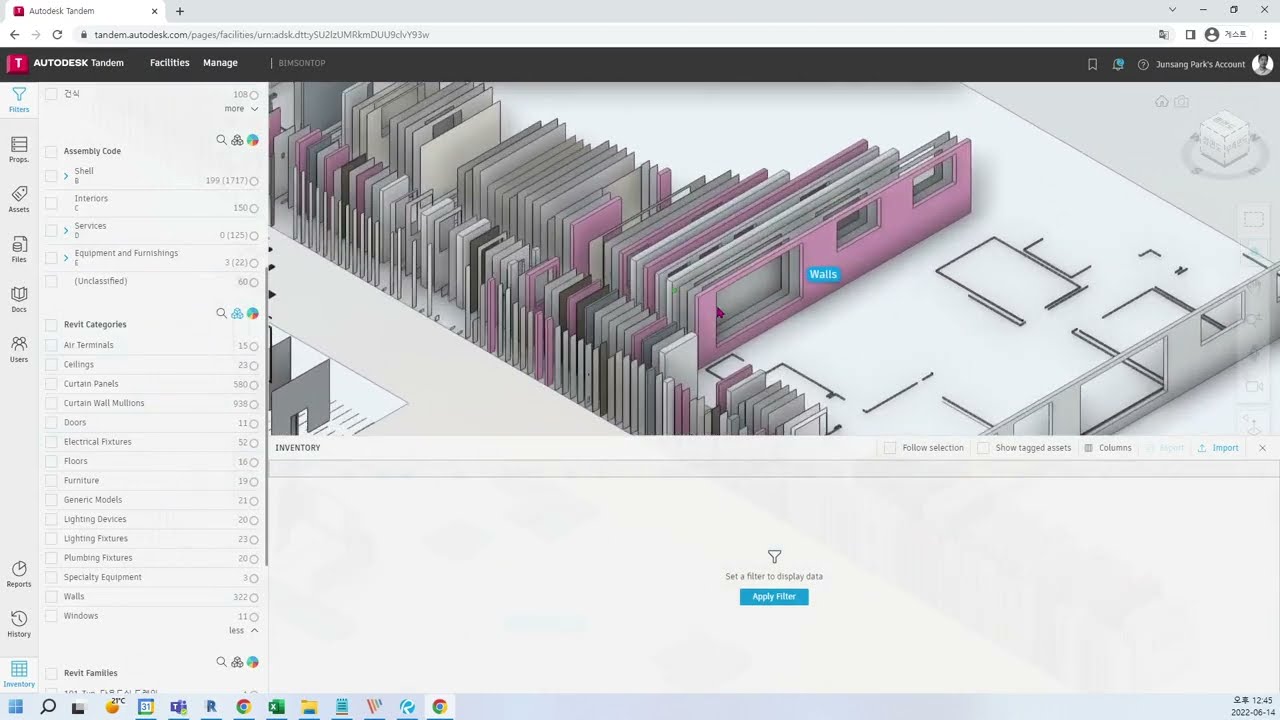The image size is (1280, 720).
Task: Search within Revit Families filter
Action: click(x=221, y=662)
